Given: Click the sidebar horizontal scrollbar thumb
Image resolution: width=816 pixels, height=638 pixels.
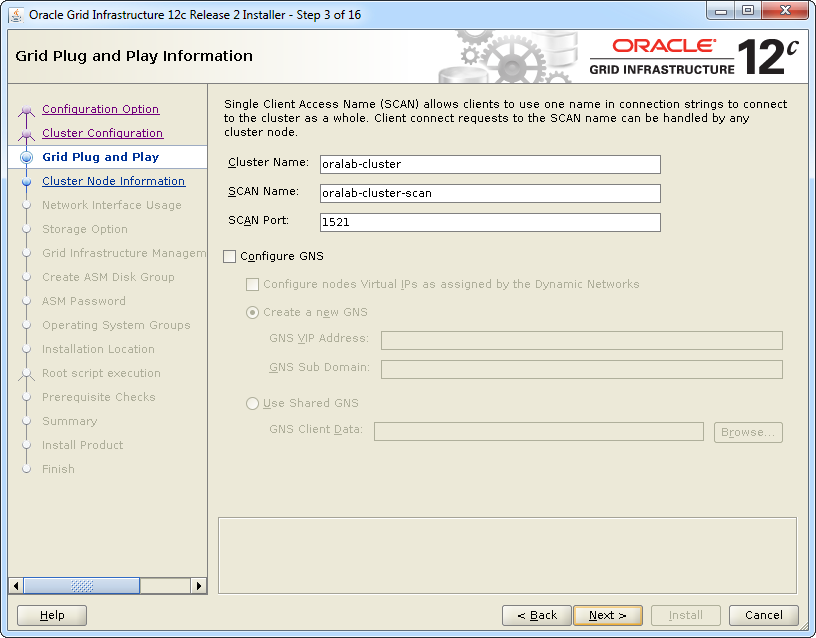Looking at the screenshot, I should coord(82,586).
